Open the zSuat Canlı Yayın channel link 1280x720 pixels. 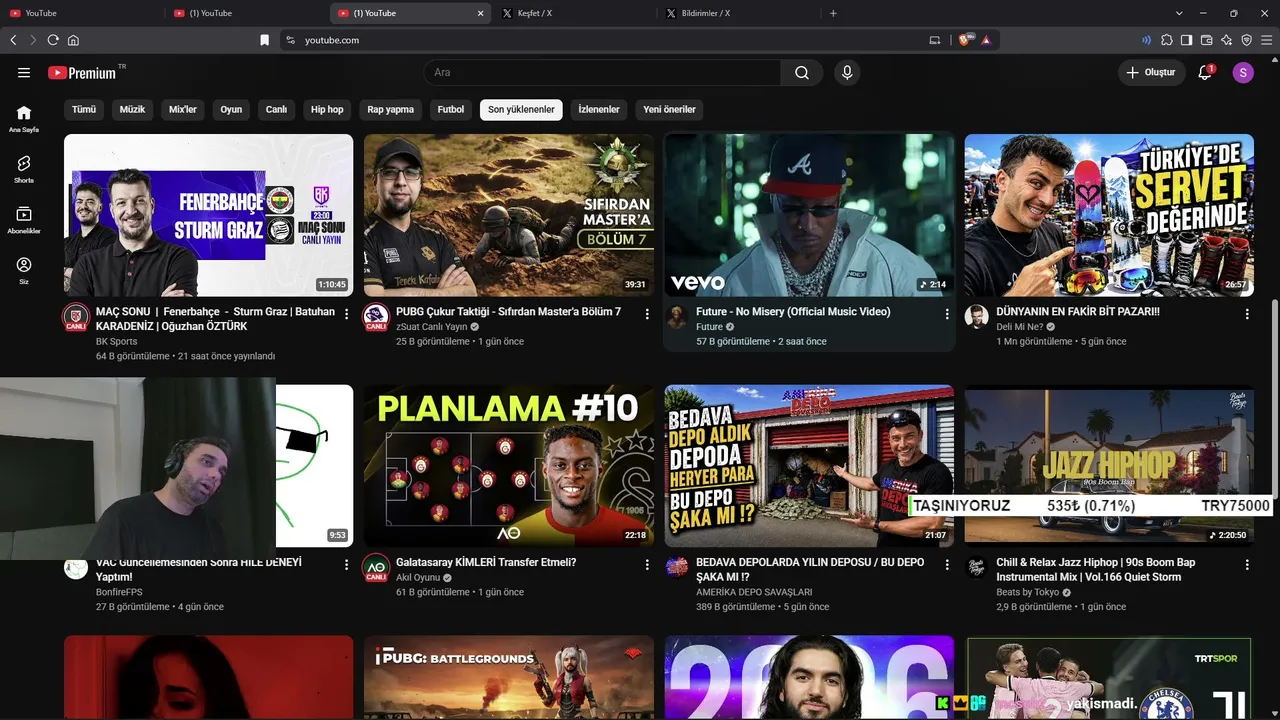(x=432, y=327)
